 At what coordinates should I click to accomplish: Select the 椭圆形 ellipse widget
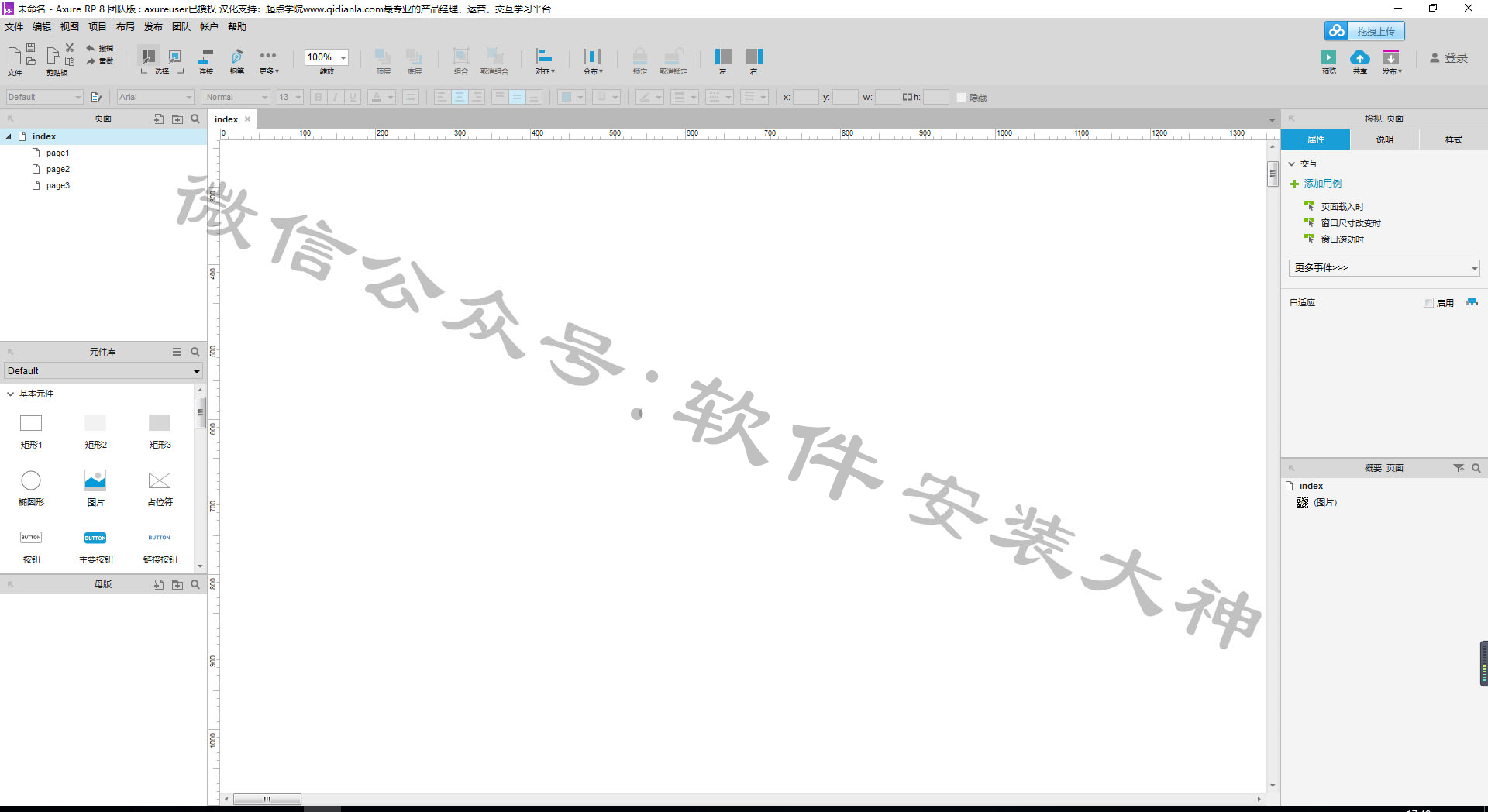click(31, 488)
